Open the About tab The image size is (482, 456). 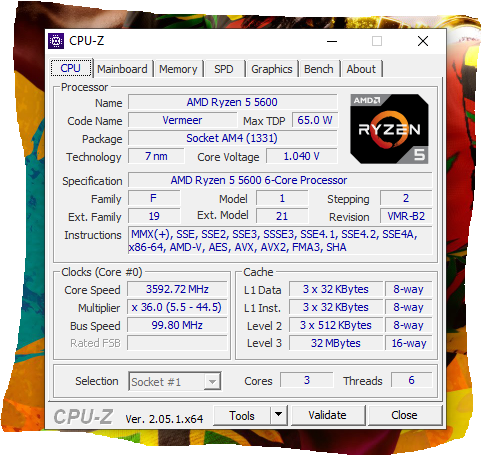361,69
